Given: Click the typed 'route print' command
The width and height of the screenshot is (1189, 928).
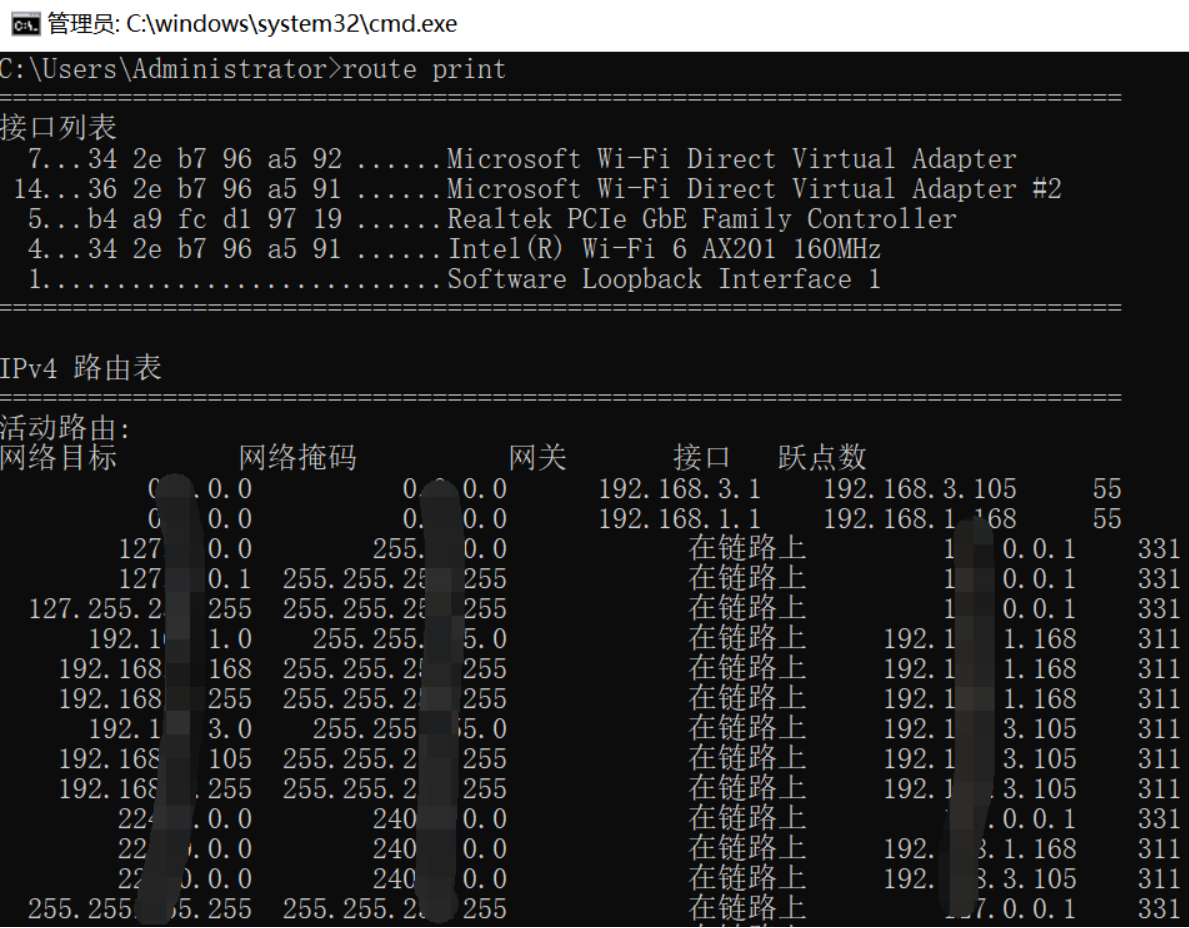Looking at the screenshot, I should (x=424, y=69).
